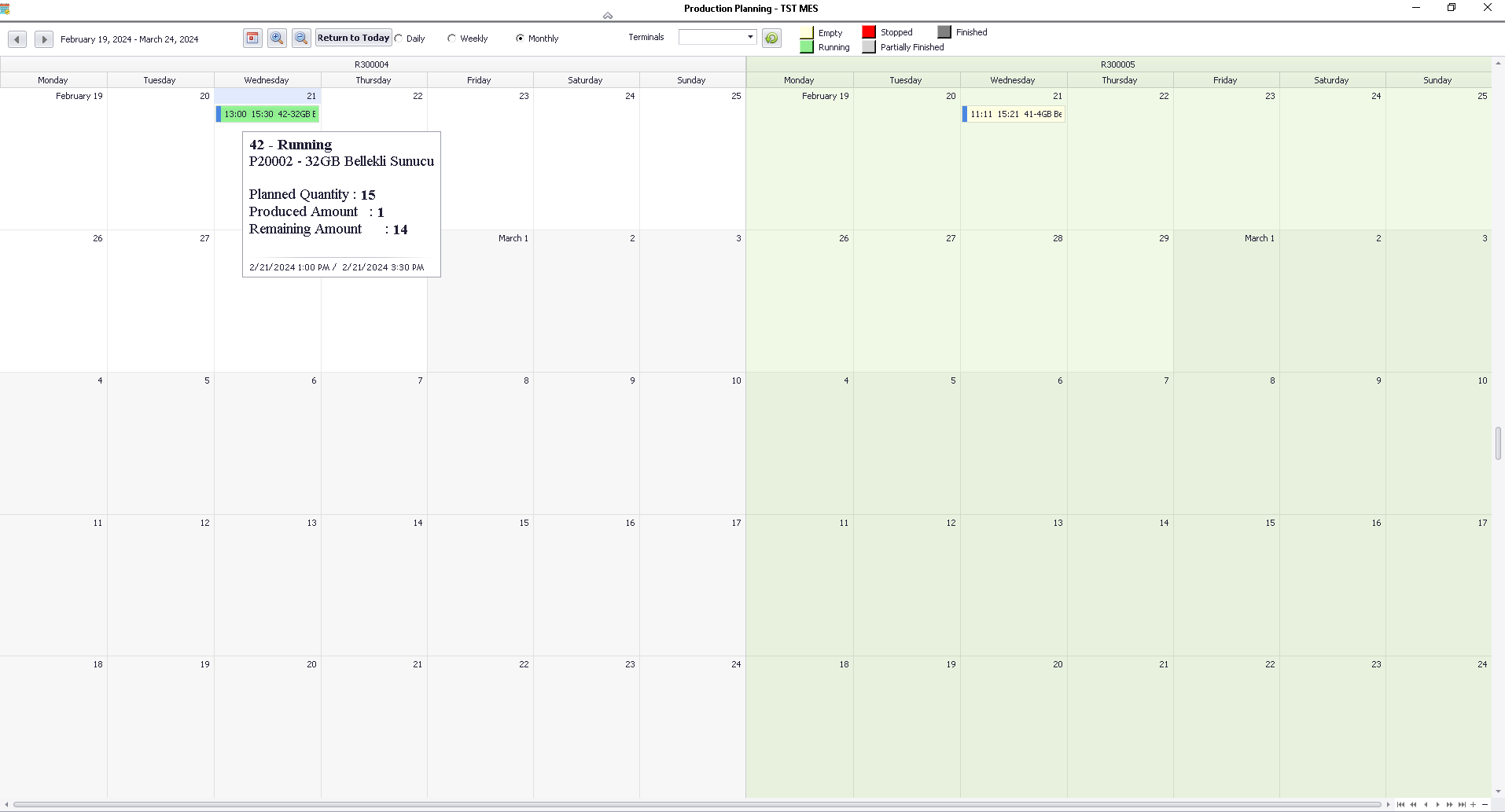Click the Return to Today button
The height and width of the screenshot is (812, 1505).
tap(353, 38)
